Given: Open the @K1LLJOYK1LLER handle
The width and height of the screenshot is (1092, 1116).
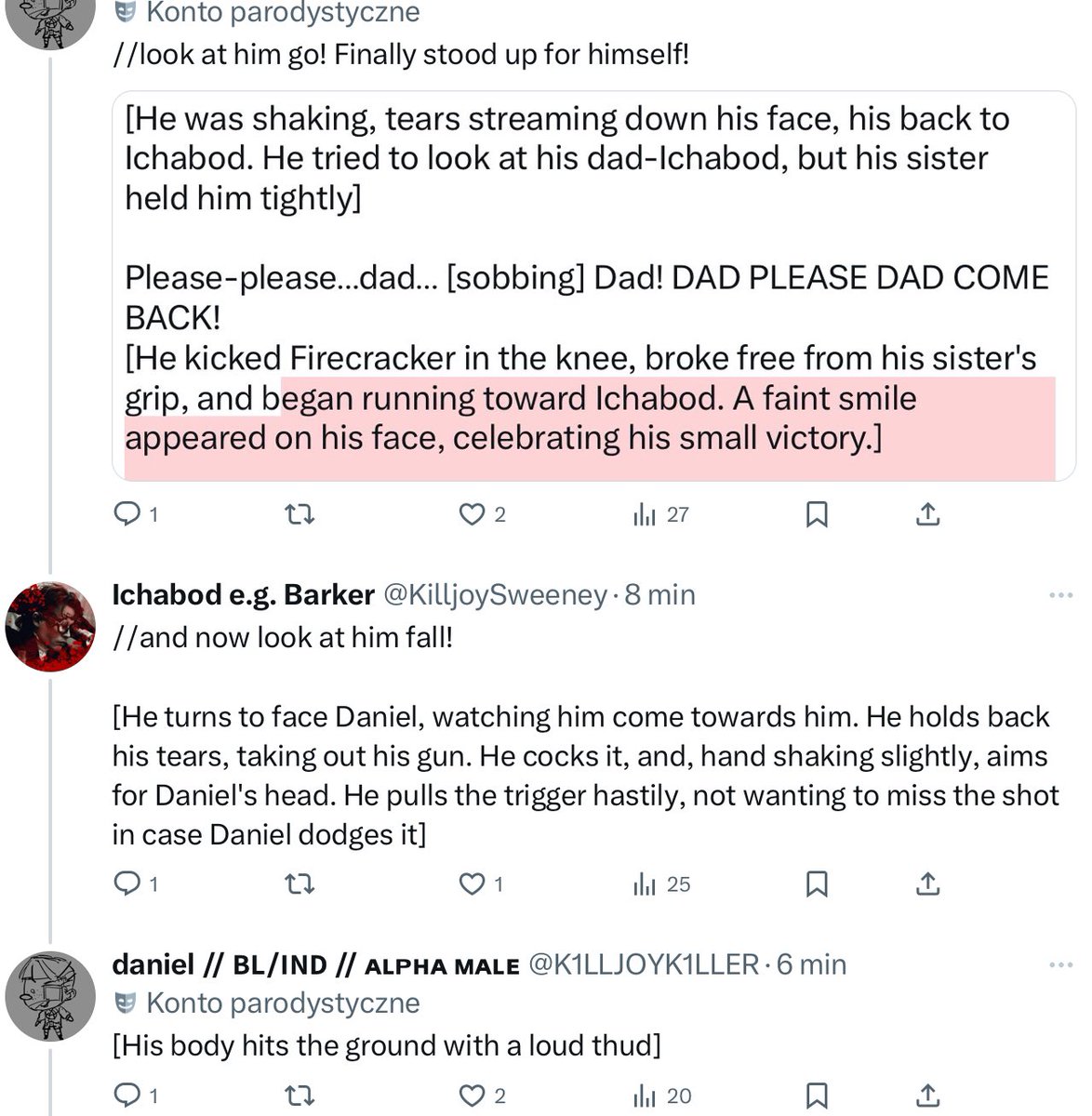Looking at the screenshot, I should click(644, 964).
